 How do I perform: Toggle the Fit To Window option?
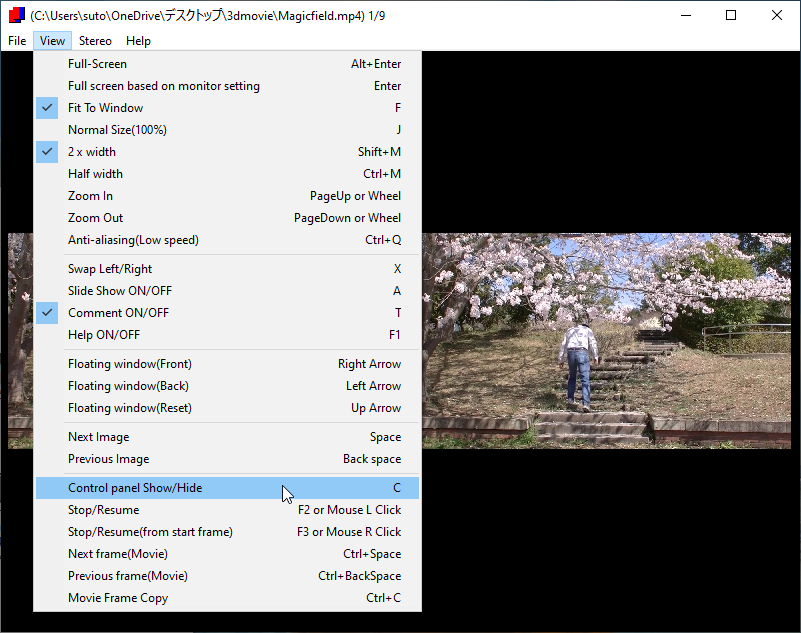point(227,108)
